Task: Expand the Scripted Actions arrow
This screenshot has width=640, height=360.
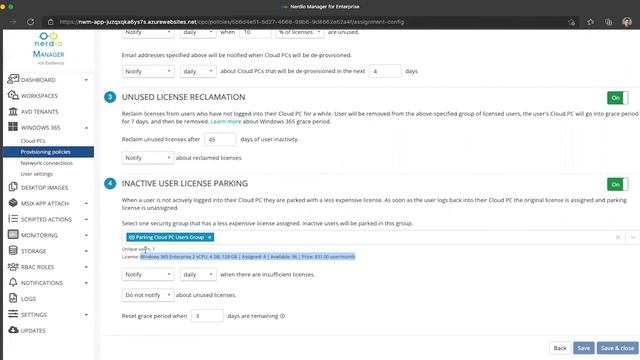Action: (x=86, y=219)
